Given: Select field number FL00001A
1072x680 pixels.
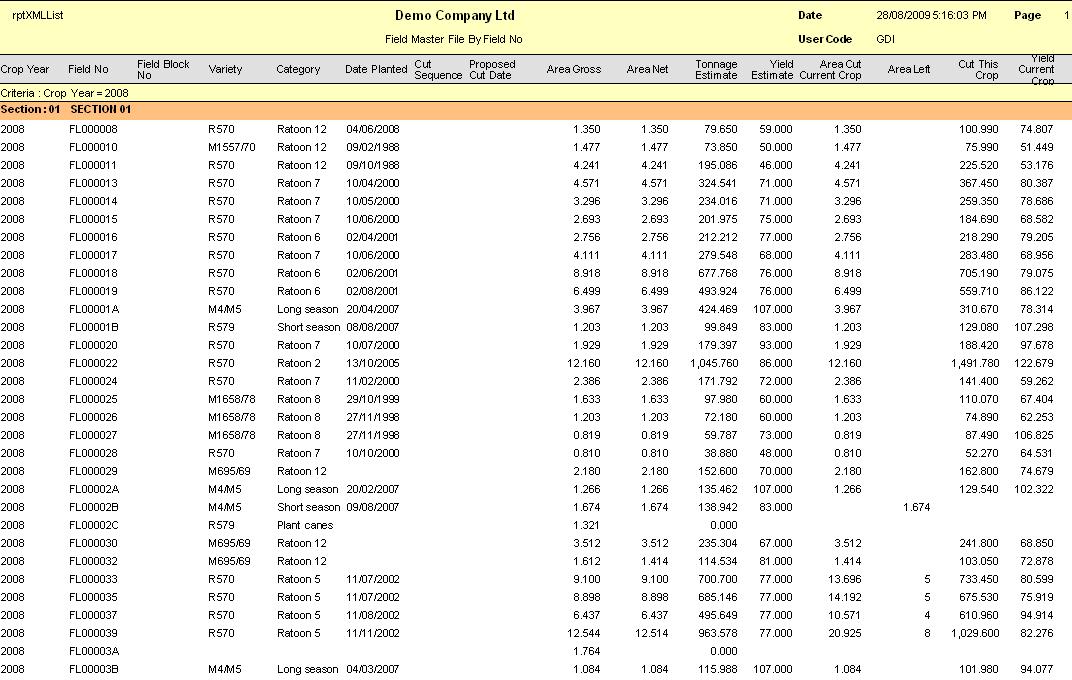Looking at the screenshot, I should [x=94, y=309].
